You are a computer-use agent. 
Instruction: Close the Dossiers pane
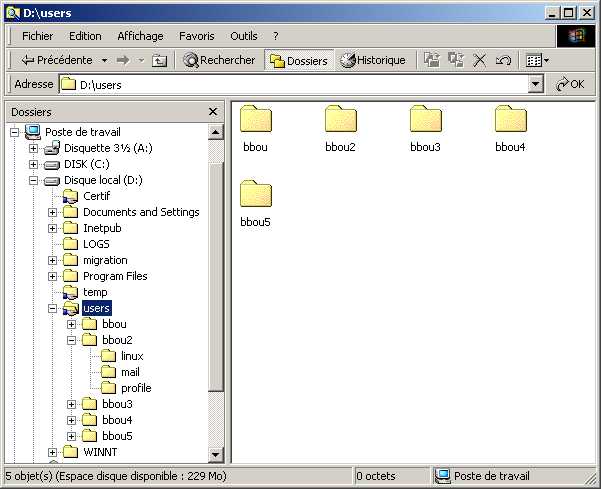click(x=213, y=112)
